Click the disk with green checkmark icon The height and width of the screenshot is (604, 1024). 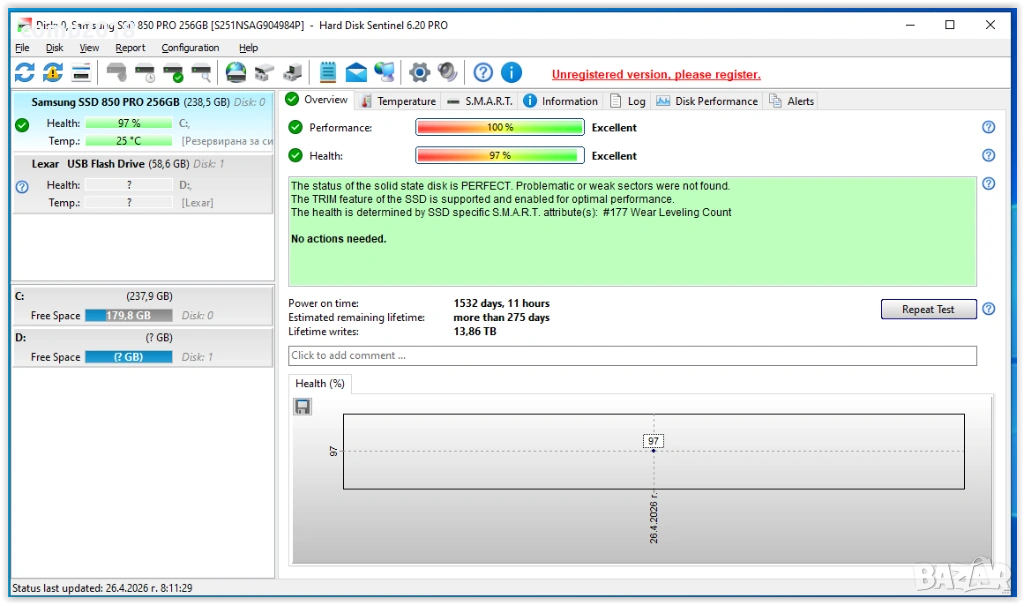[x=173, y=72]
